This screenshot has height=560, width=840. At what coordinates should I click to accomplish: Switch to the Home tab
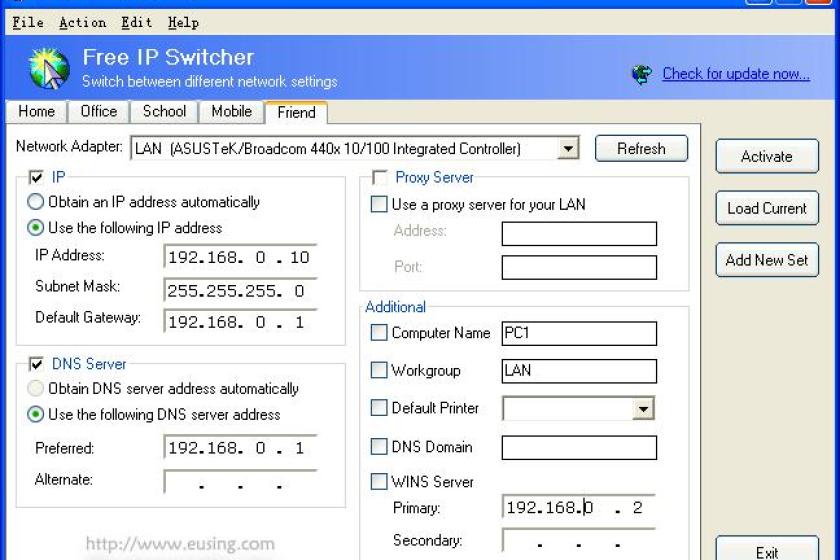click(x=36, y=111)
